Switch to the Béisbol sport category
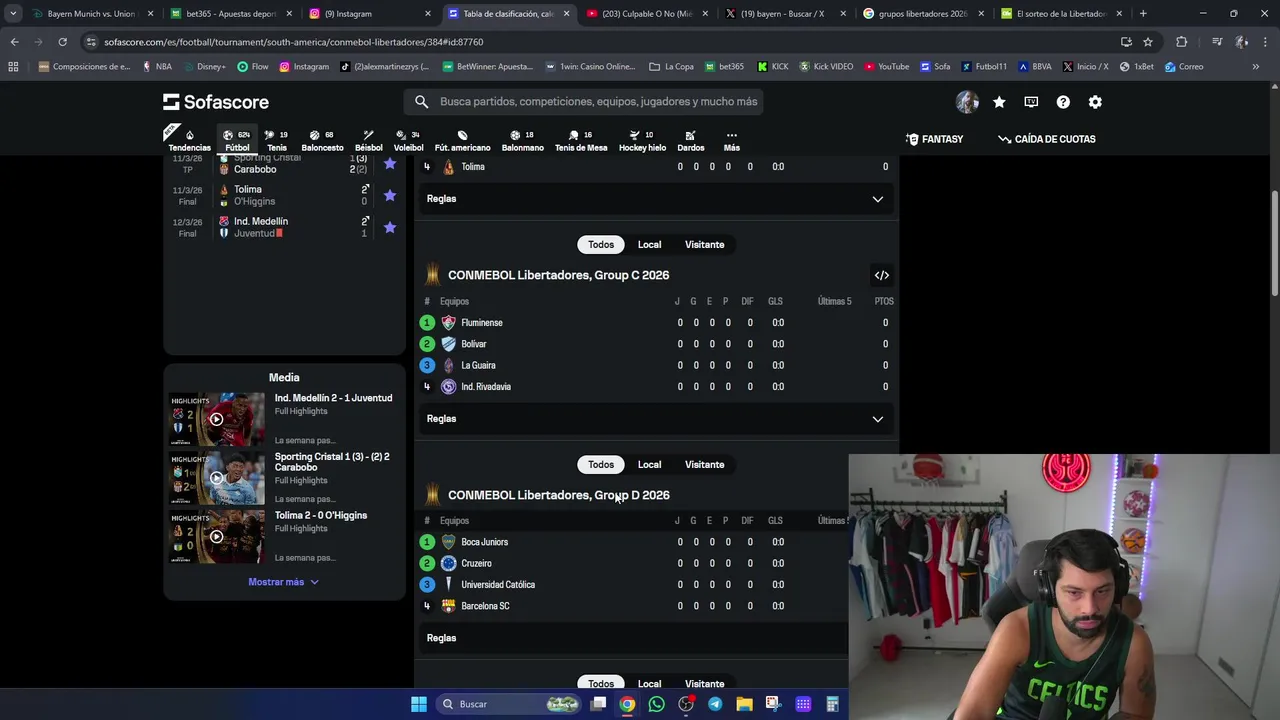This screenshot has height=720, width=1280. pos(368,140)
